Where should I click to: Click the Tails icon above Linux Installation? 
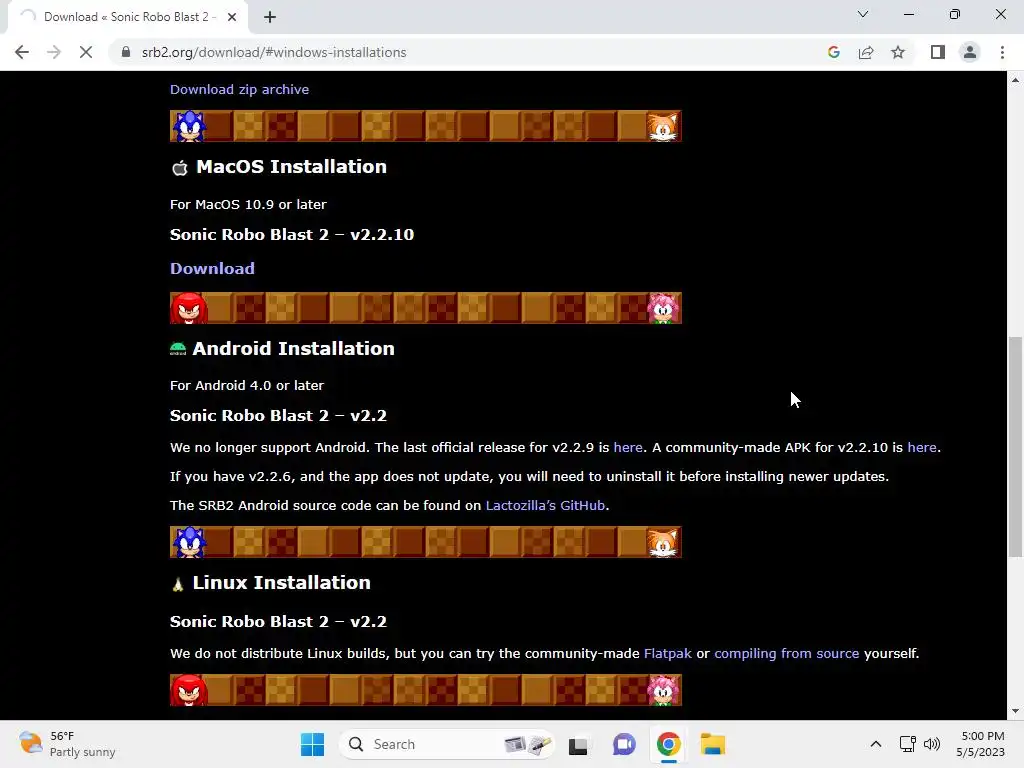663,542
